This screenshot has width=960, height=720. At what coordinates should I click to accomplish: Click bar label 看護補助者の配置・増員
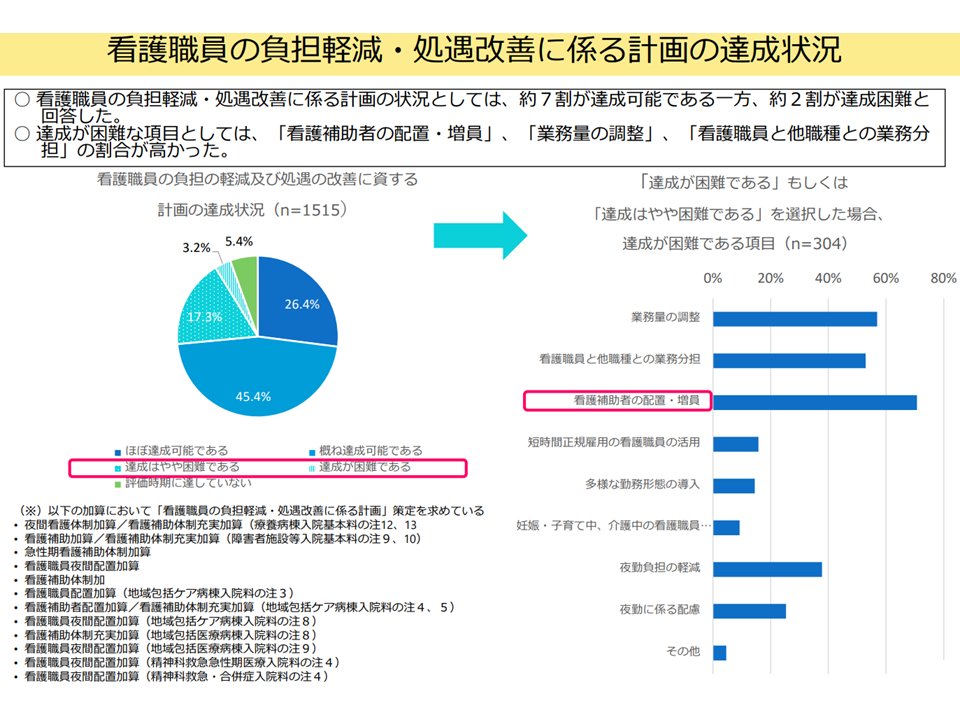[x=637, y=400]
